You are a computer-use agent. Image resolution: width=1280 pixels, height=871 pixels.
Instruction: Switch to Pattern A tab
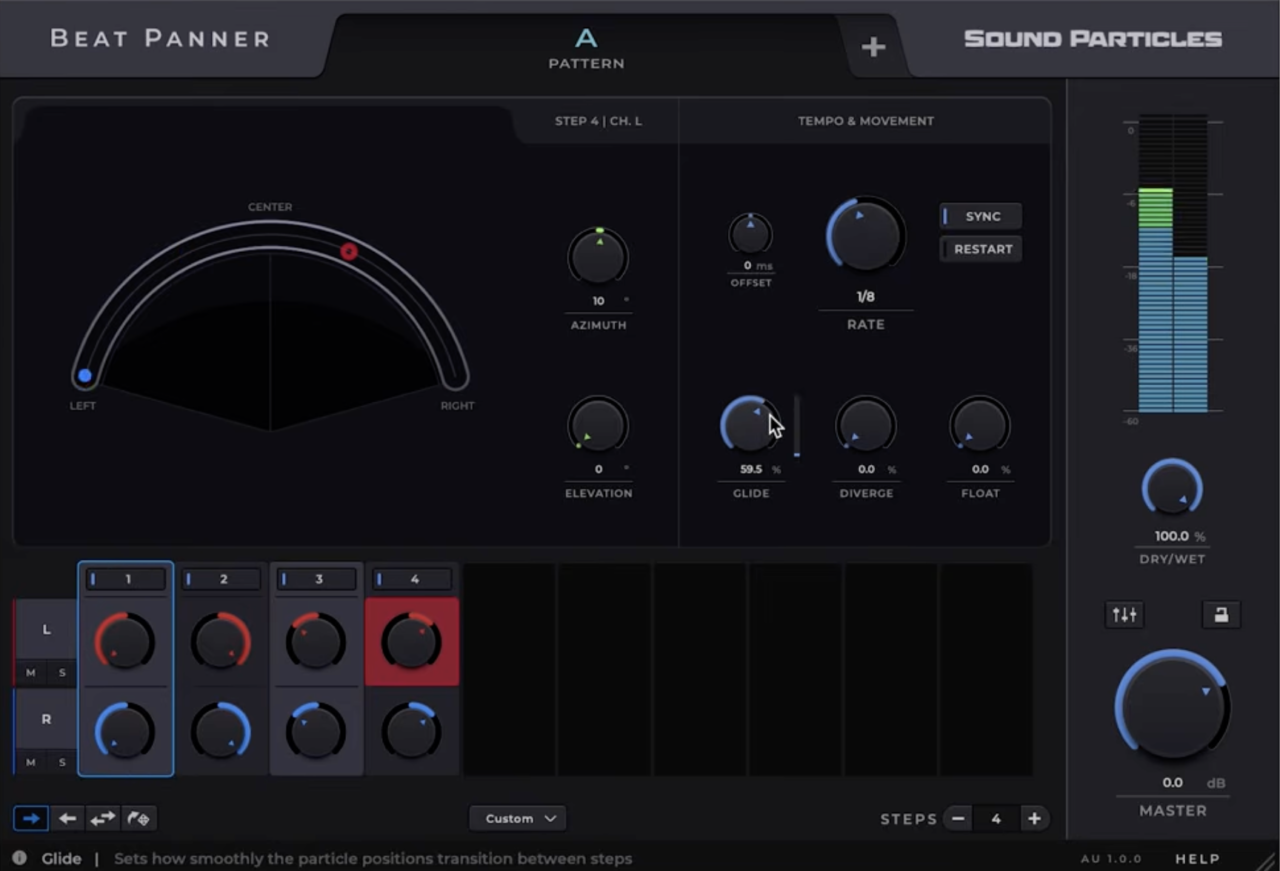coord(586,48)
